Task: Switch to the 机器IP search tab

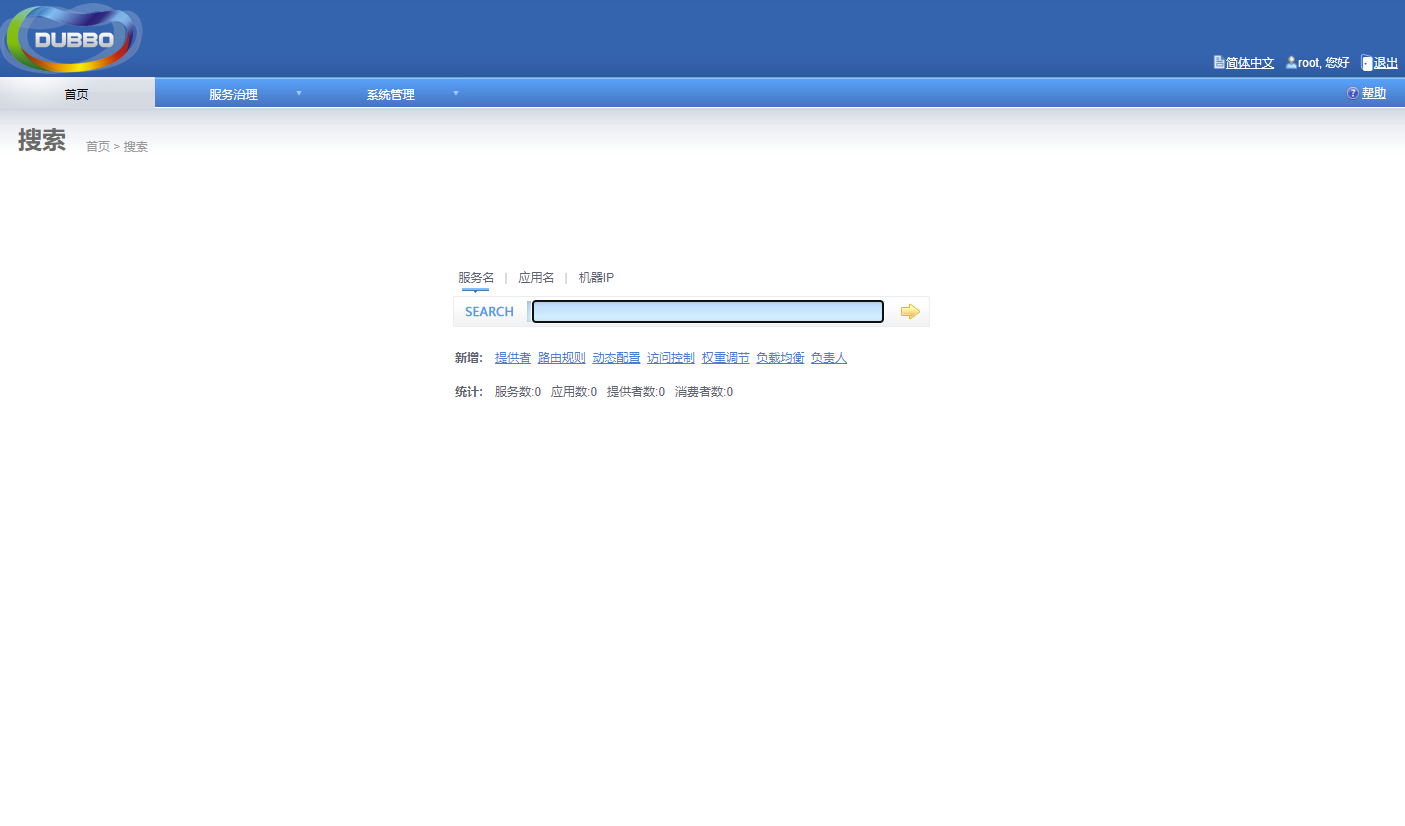Action: pyautogui.click(x=596, y=278)
